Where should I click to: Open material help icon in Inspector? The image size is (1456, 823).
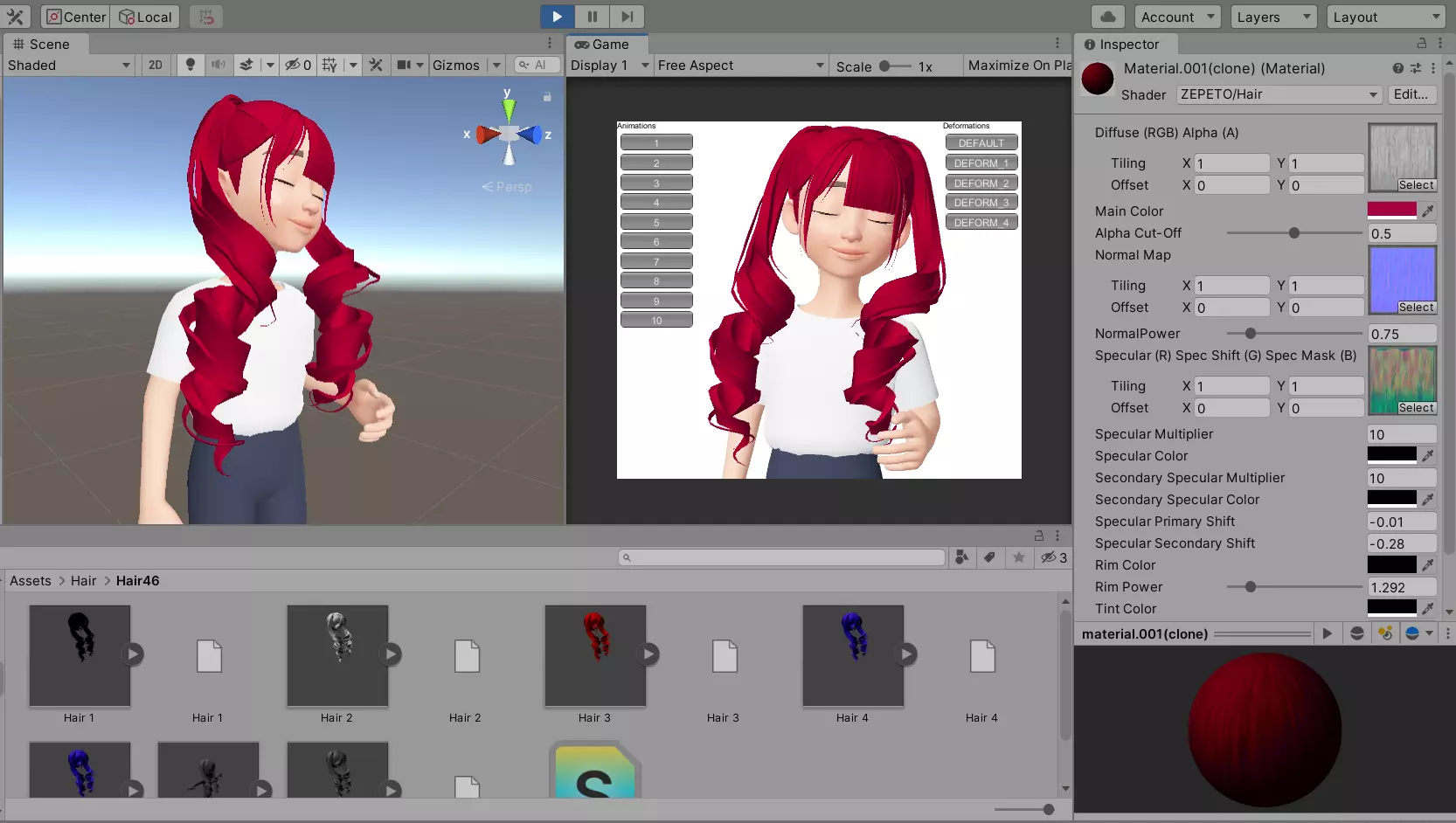(1398, 68)
